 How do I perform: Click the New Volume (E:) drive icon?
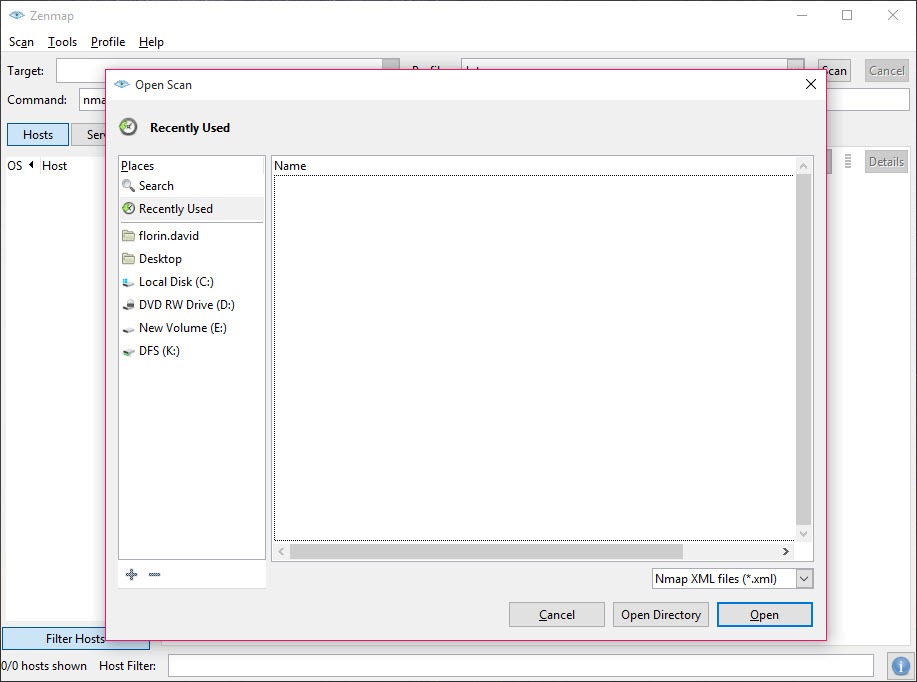(x=128, y=328)
